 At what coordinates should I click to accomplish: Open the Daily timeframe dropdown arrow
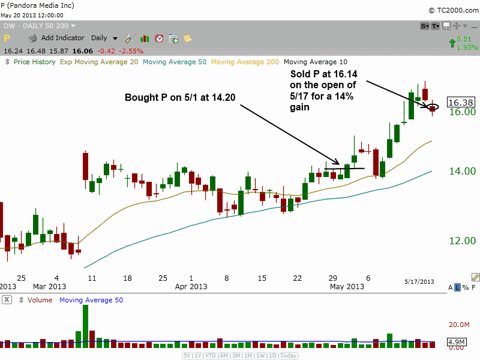tap(115, 39)
